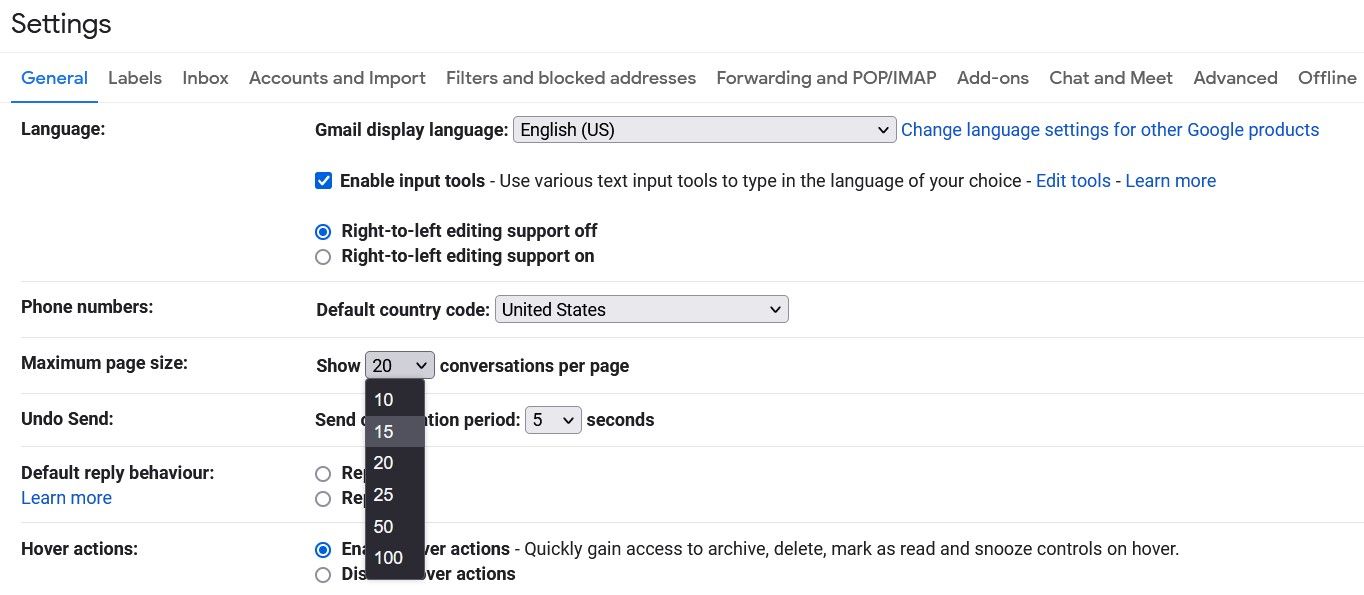Open the Gmail display language dropdown

pyautogui.click(x=703, y=129)
